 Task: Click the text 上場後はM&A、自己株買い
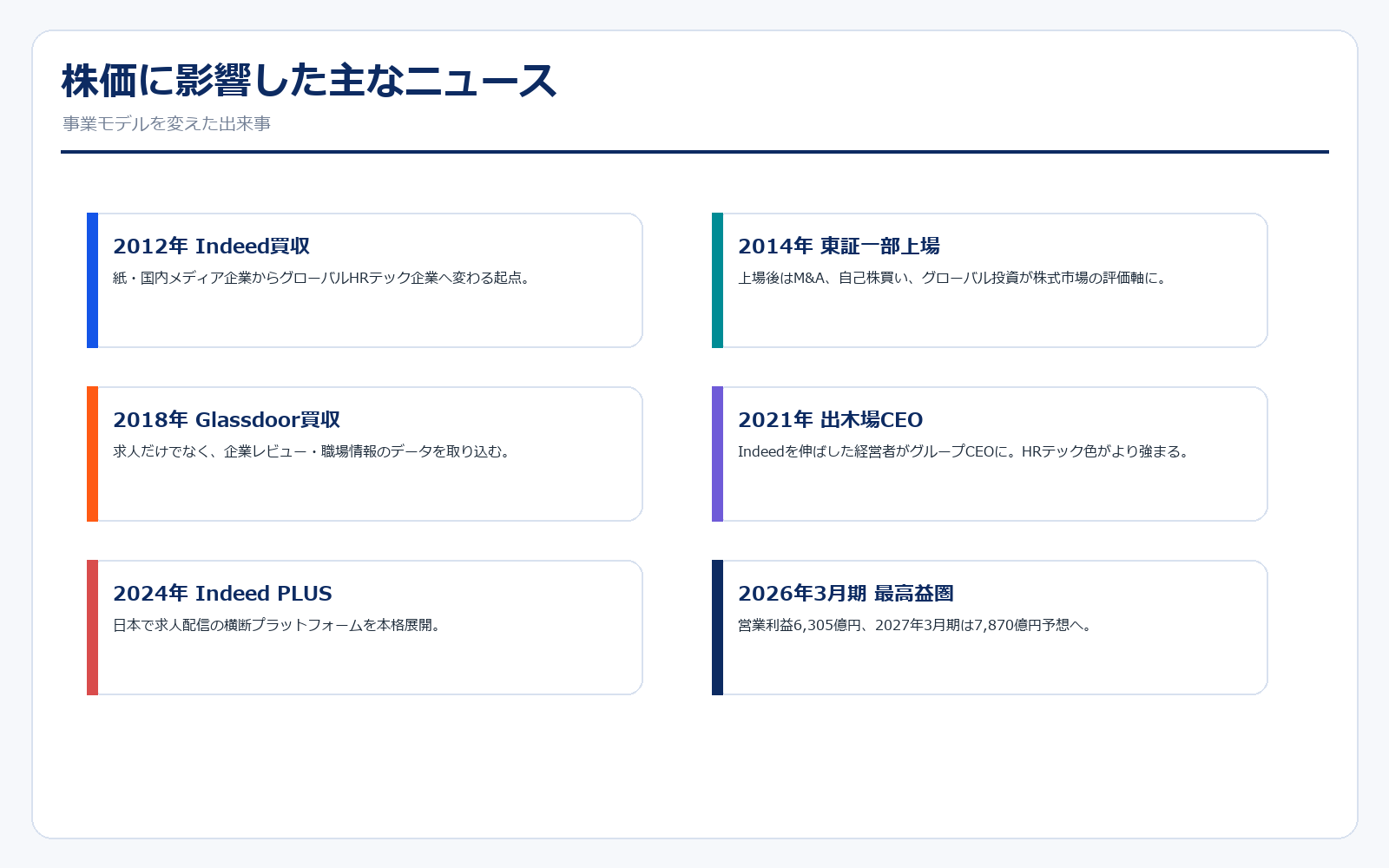coord(823,278)
